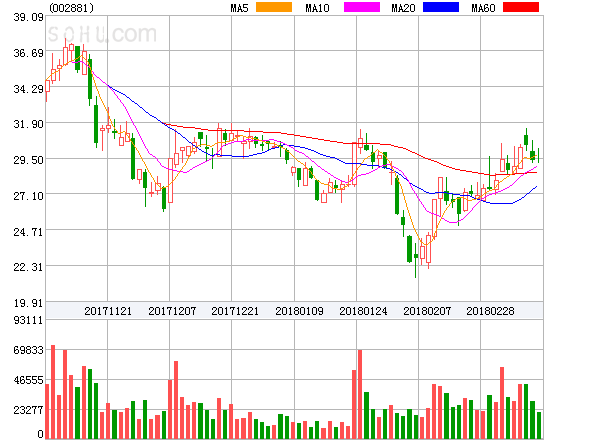Click the 19.91 price axis label
Screen dimensions: 600x440
click(x=28, y=303)
